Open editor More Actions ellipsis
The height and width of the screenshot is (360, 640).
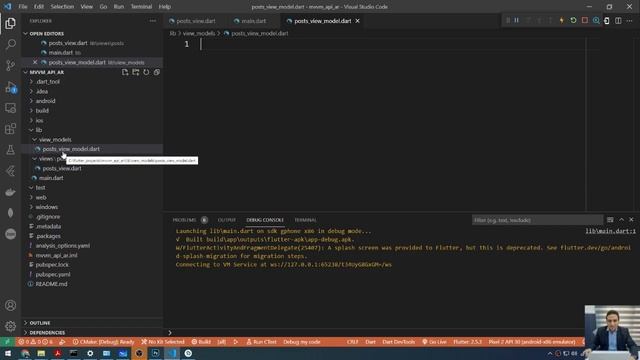(x=629, y=21)
